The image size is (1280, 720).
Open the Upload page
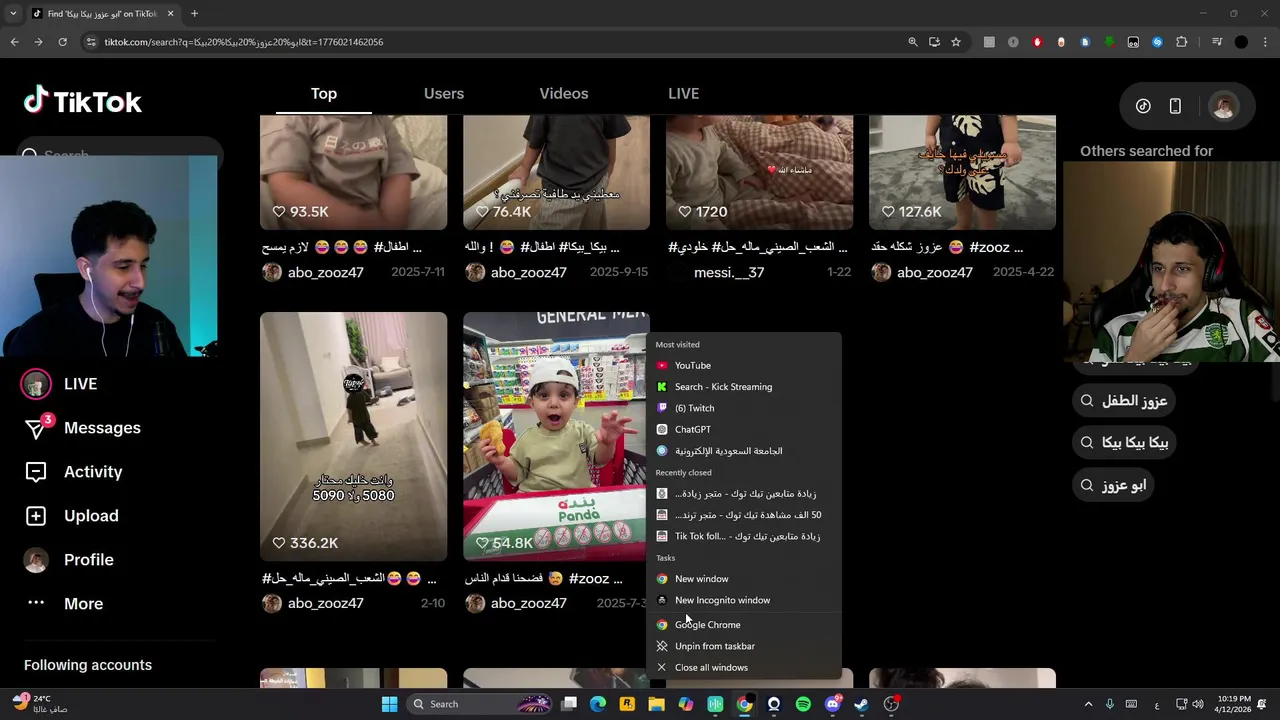[70, 516]
